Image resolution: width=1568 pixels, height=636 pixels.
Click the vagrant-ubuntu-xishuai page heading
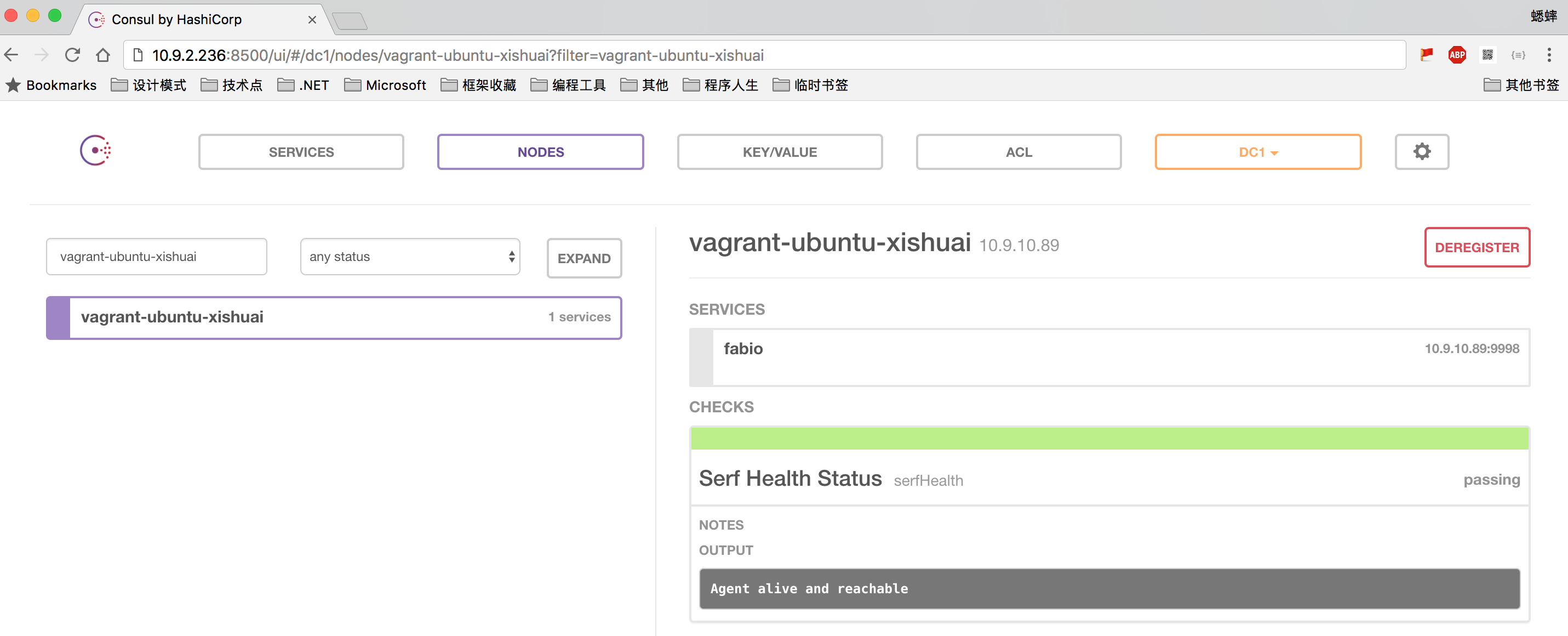point(829,242)
